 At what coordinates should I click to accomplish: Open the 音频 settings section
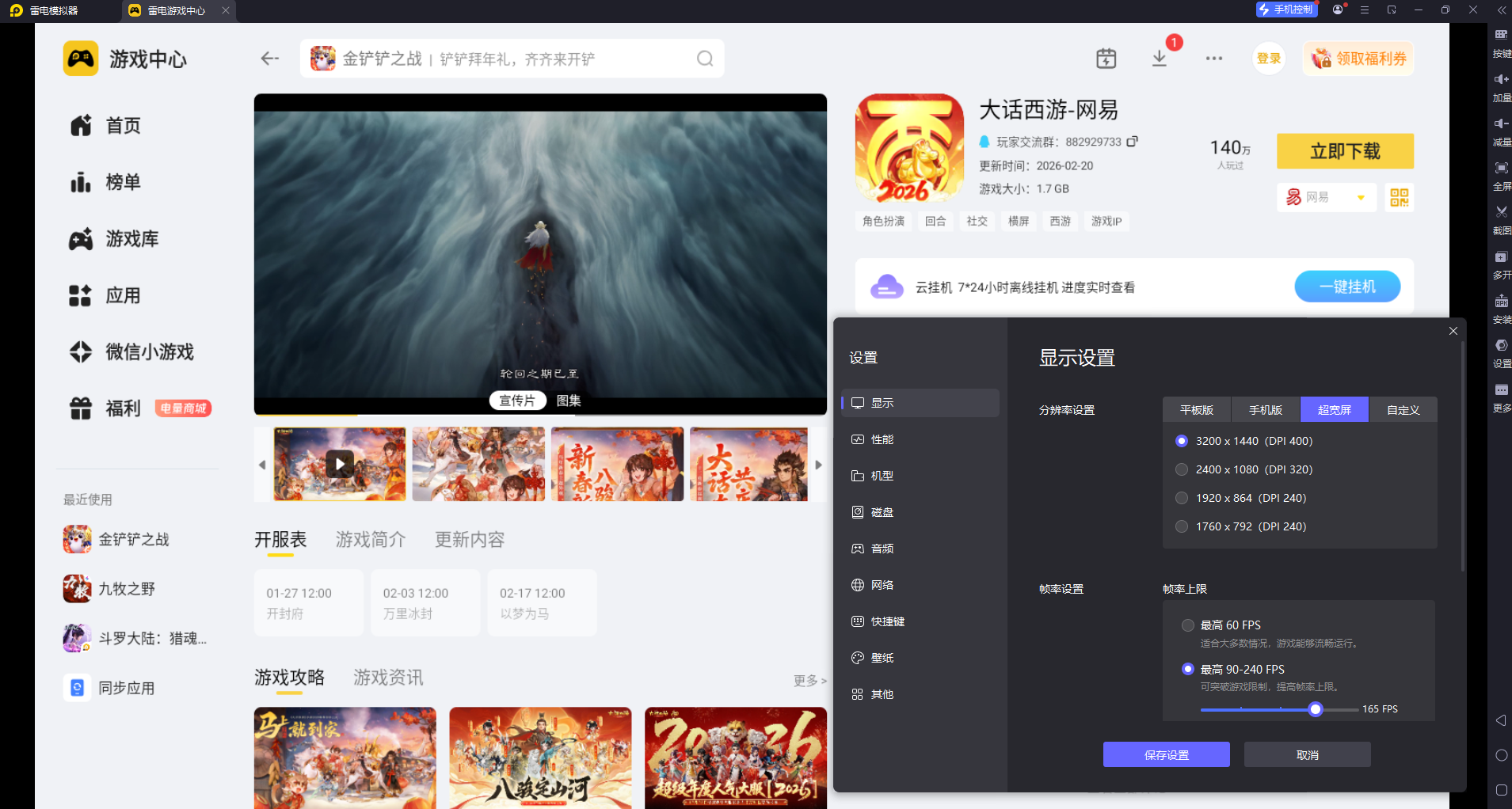pos(920,549)
